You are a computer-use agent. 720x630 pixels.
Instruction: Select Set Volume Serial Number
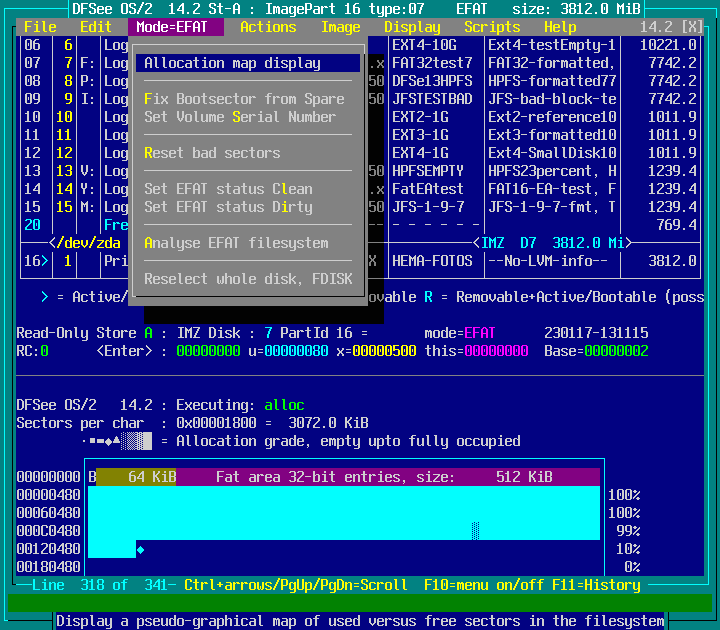240,117
